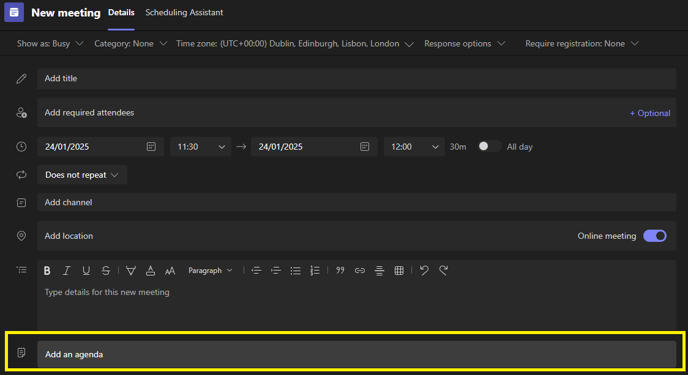
Task: Open start date calendar picker icon
Action: (151, 146)
